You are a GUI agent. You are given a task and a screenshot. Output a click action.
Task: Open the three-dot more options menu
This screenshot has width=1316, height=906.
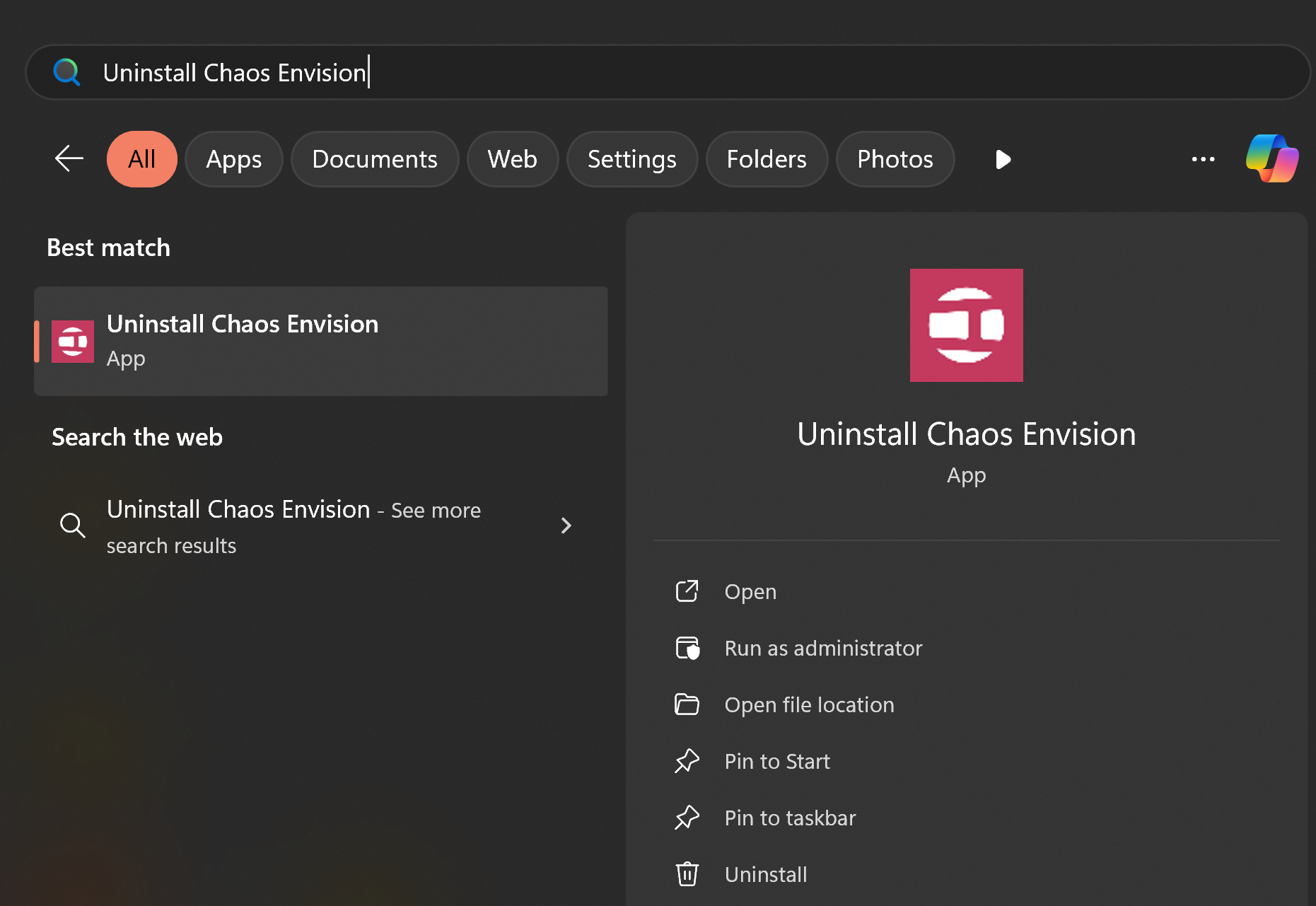point(1203,159)
